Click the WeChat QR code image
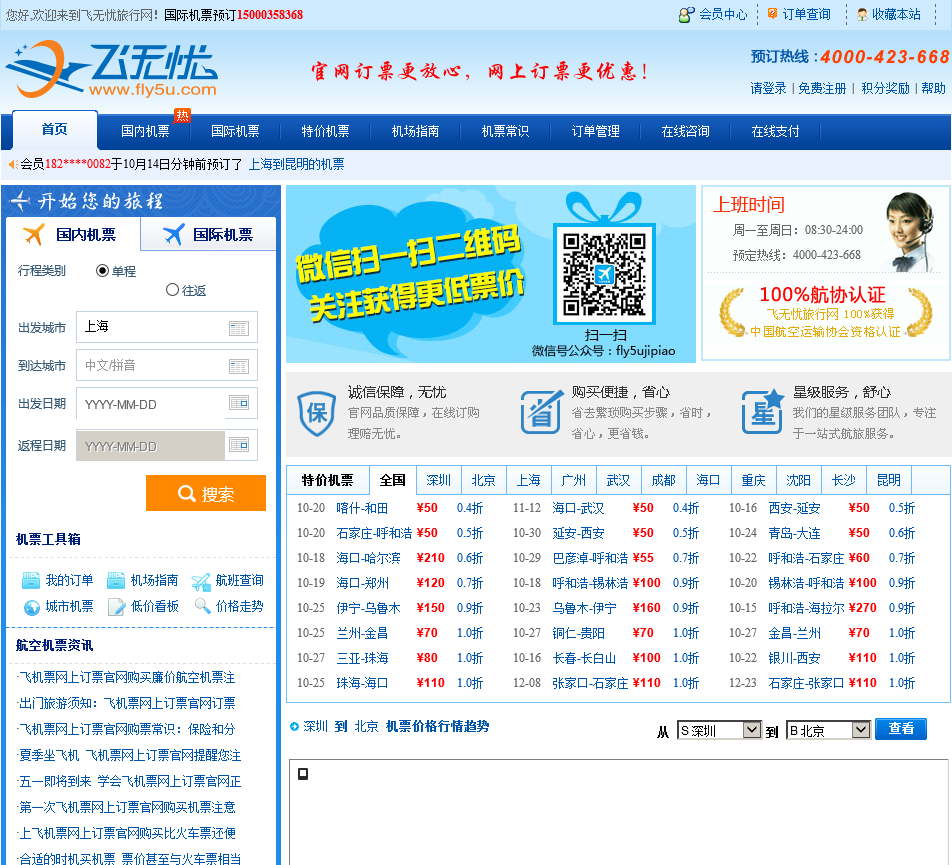This screenshot has width=952, height=865. click(x=604, y=274)
